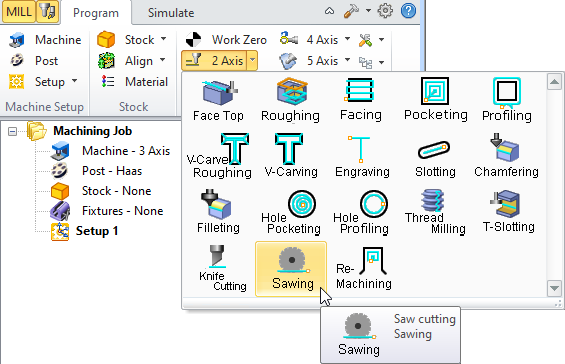The width and height of the screenshot is (565, 364).
Task: Click the highlighted Sawing operation
Action: pos(291,269)
